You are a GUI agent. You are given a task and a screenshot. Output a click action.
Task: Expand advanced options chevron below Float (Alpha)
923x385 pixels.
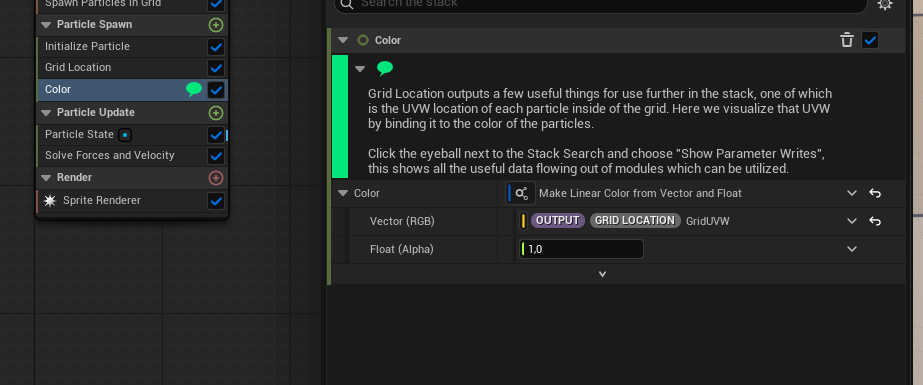602,274
